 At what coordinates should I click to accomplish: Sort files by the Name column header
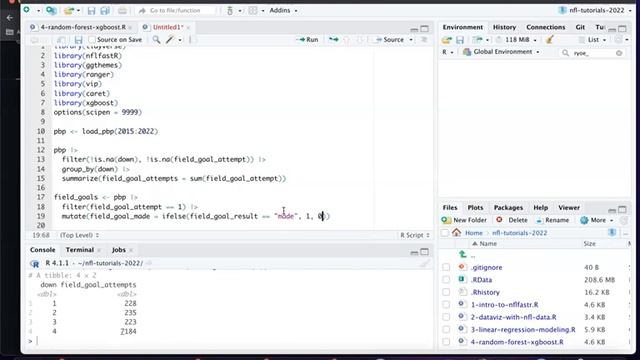point(488,244)
